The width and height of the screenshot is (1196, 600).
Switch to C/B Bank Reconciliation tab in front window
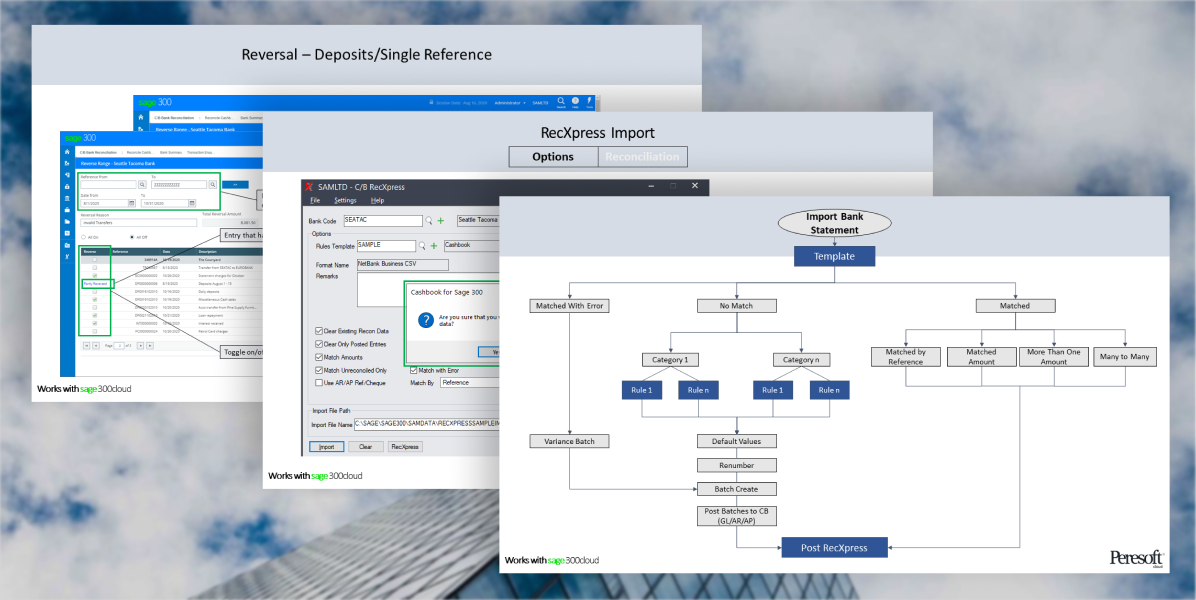tap(98, 152)
